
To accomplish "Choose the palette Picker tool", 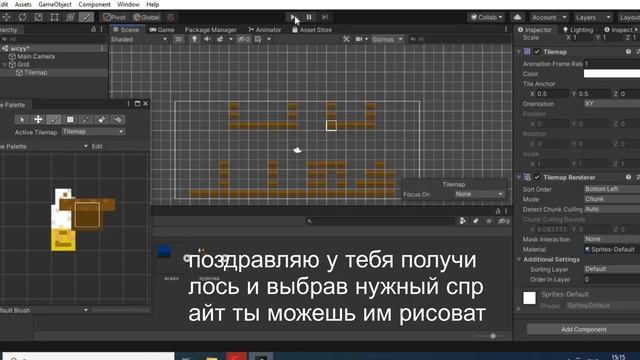I will [x=86, y=120].
